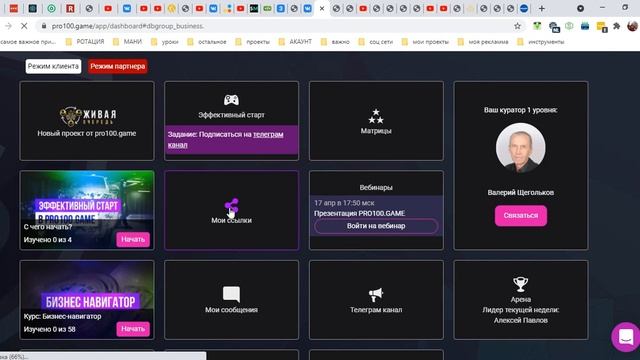Image resolution: width=640 pixels, height=360 pixels.
Task: Open a new browser tab
Action: tap(542, 8)
